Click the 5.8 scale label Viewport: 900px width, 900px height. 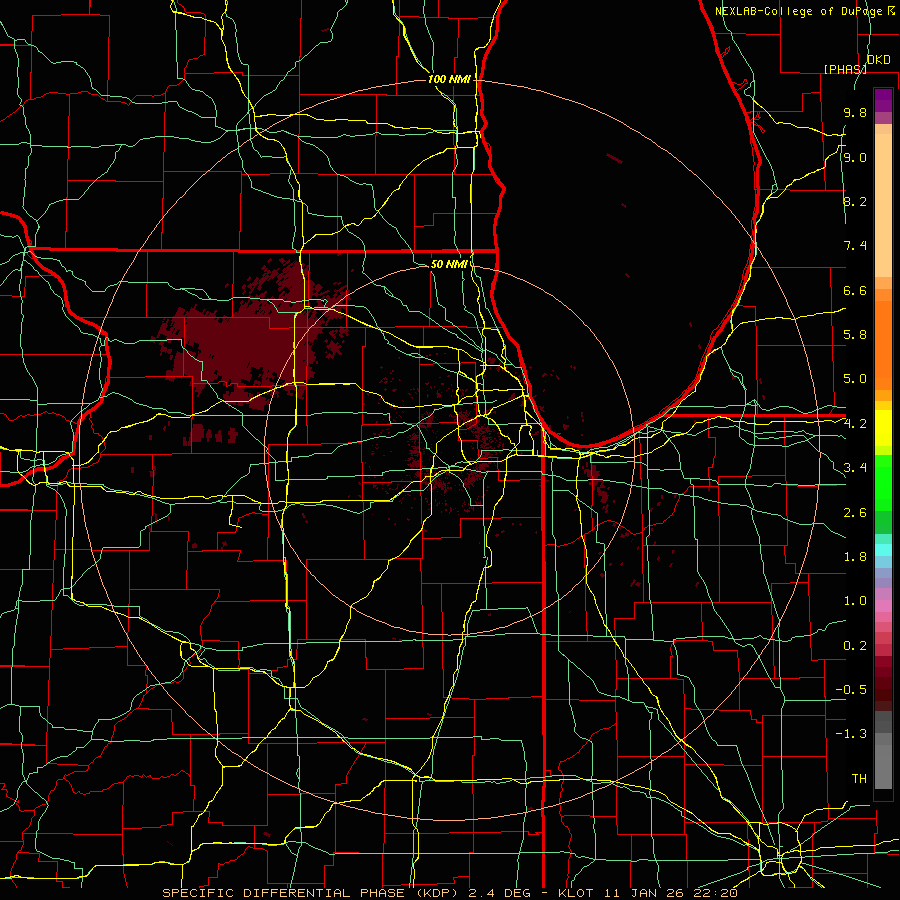855,335
